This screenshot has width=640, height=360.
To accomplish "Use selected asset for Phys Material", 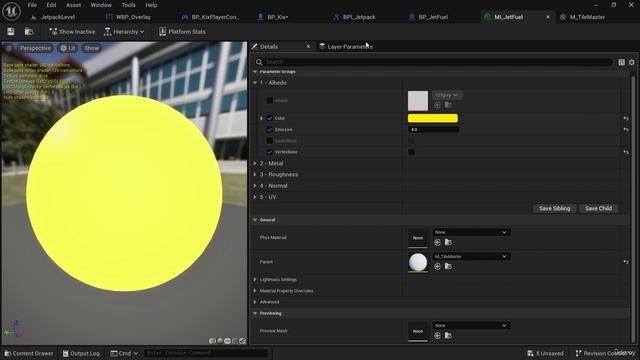I will 438,242.
